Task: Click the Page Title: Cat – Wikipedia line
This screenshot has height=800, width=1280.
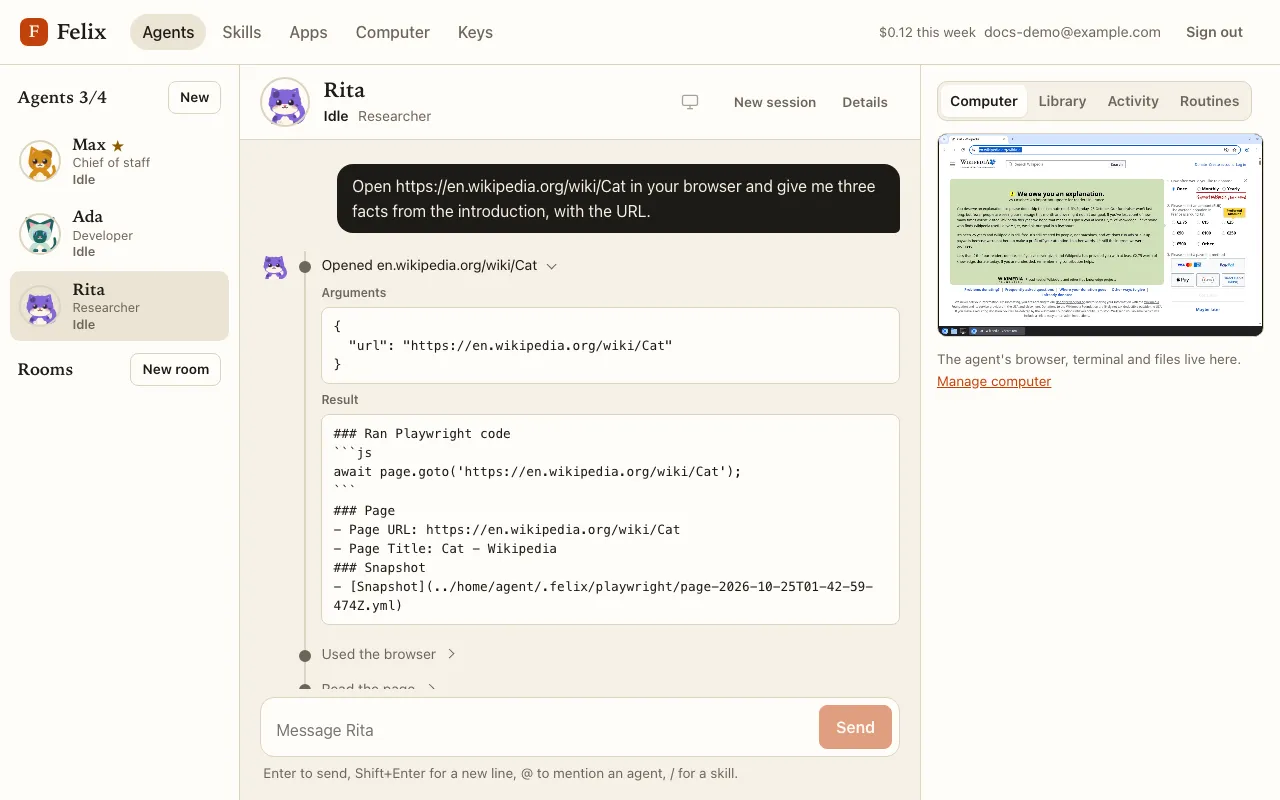Action: (x=445, y=548)
